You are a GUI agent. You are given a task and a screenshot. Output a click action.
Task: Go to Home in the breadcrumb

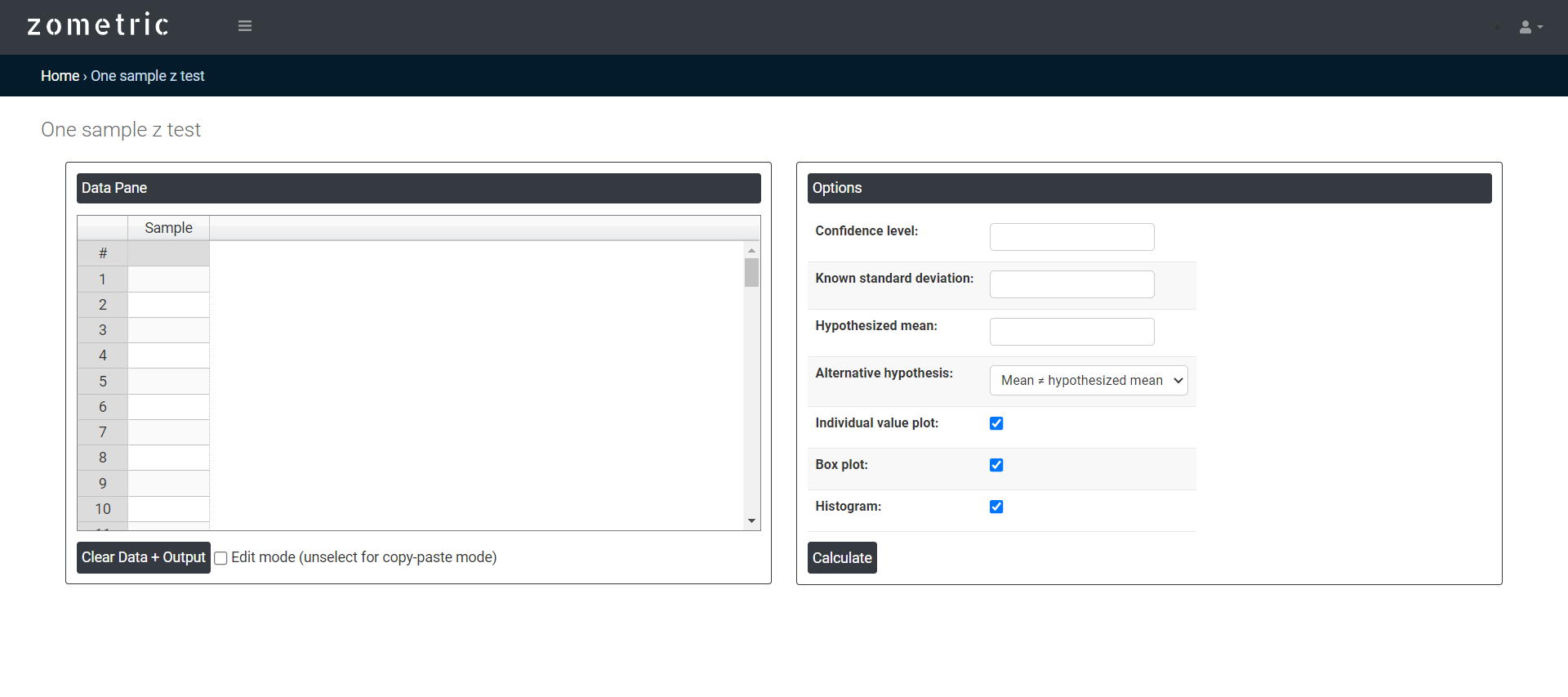point(60,76)
